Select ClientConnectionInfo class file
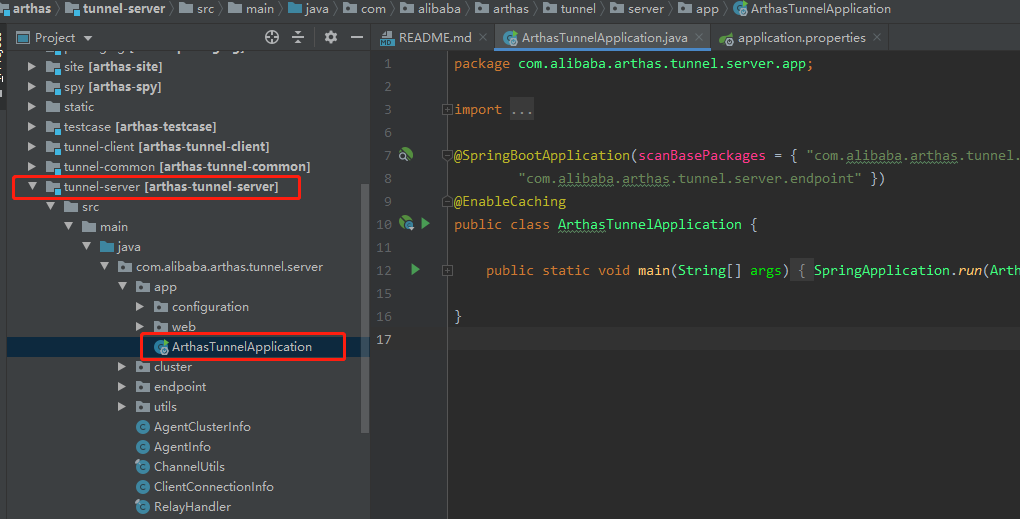This screenshot has width=1020, height=519. point(213,486)
